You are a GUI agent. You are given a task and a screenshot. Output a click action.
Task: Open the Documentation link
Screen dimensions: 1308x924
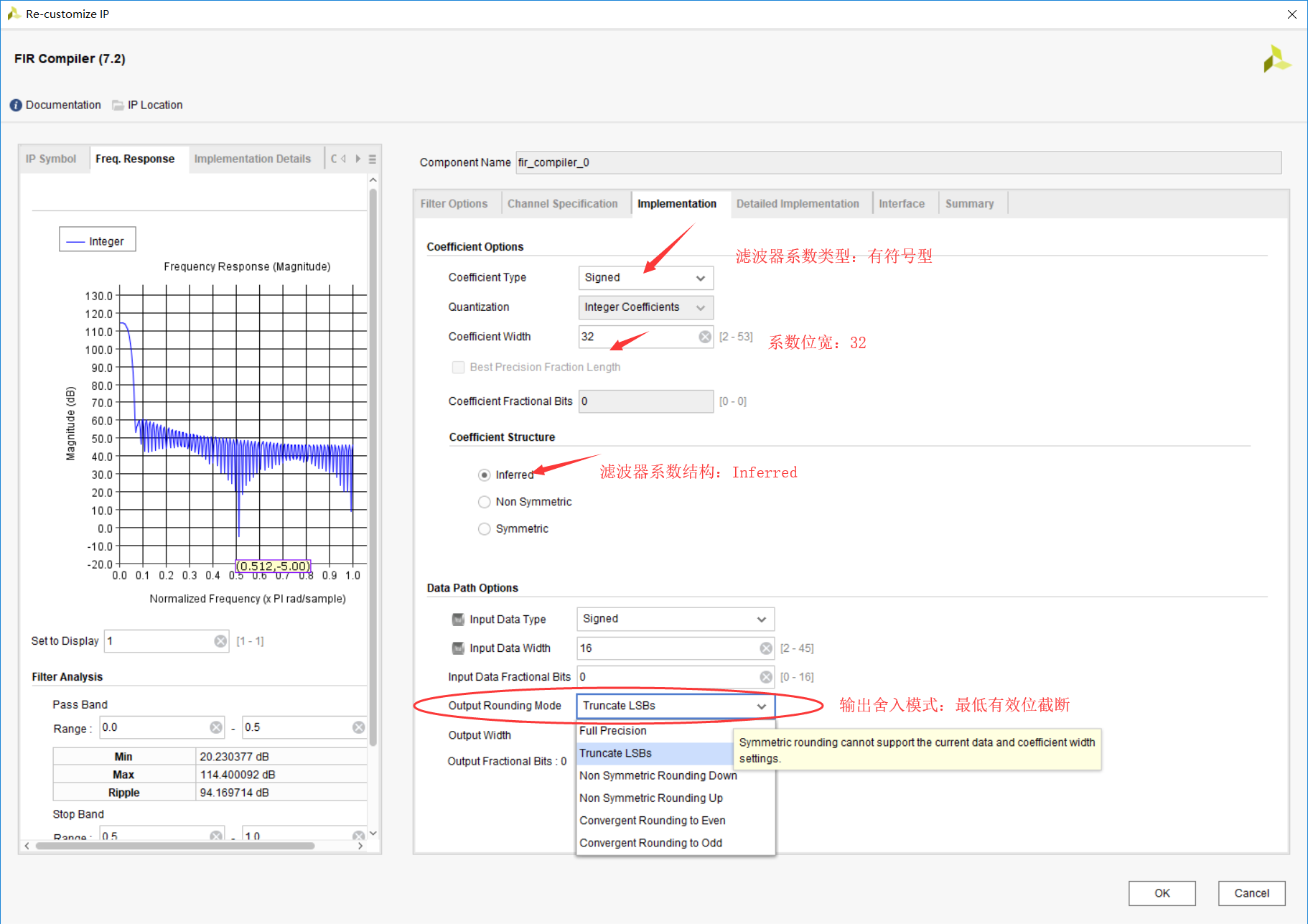[x=63, y=105]
